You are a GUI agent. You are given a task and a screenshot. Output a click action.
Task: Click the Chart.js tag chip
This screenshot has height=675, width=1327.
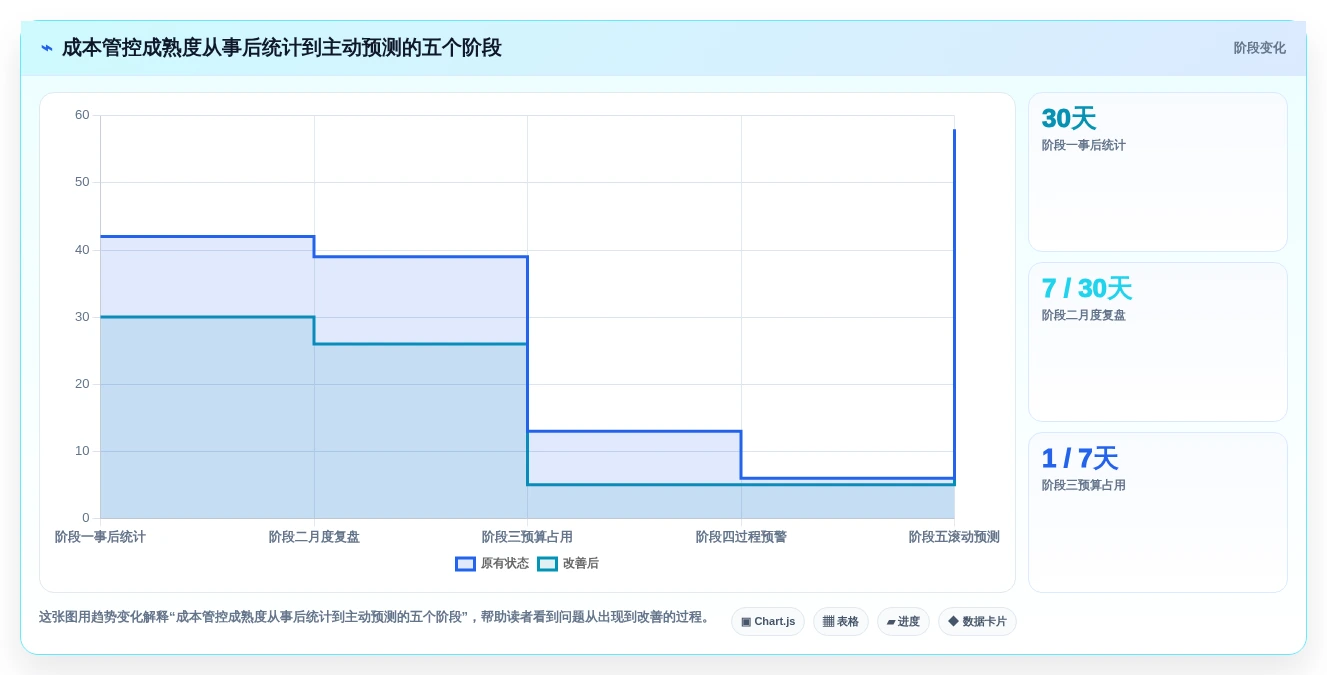click(768, 621)
